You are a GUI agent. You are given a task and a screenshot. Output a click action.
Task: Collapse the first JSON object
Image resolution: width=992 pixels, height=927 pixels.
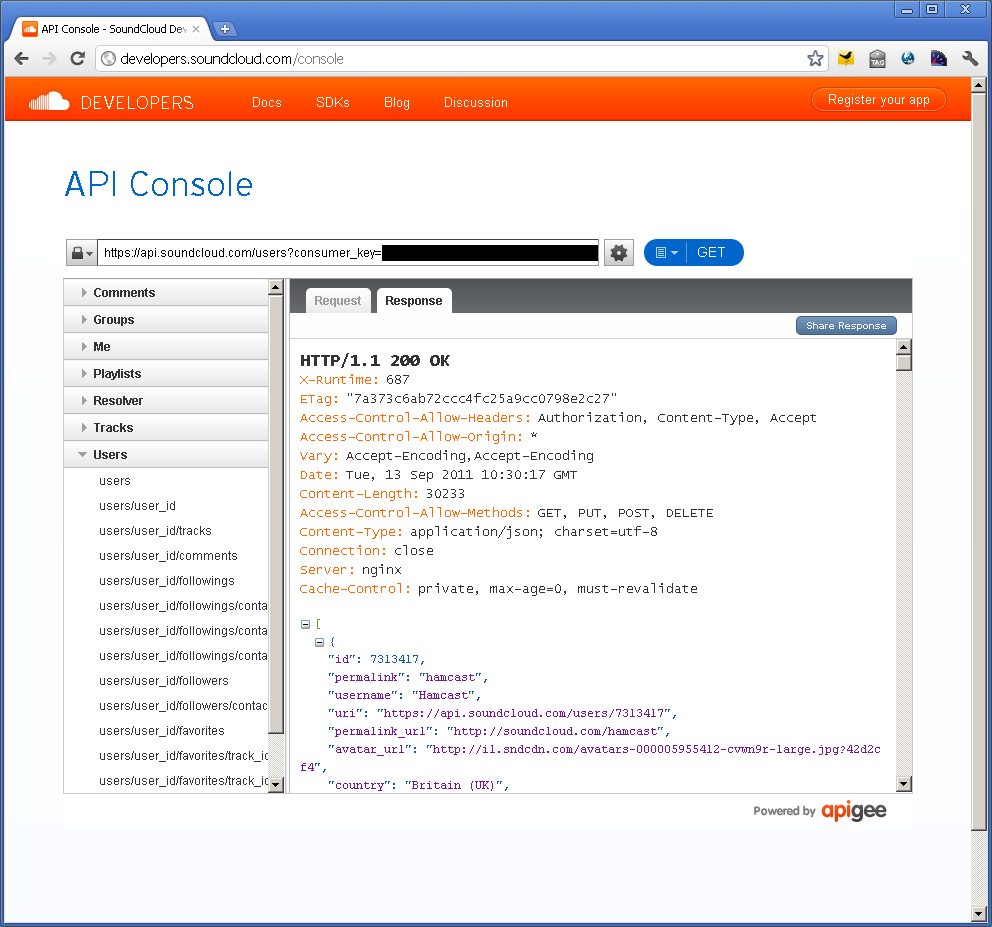pyautogui.click(x=319, y=642)
